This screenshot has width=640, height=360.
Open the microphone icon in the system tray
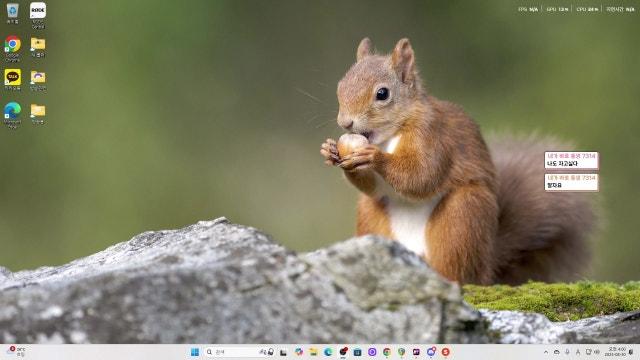coord(567,352)
